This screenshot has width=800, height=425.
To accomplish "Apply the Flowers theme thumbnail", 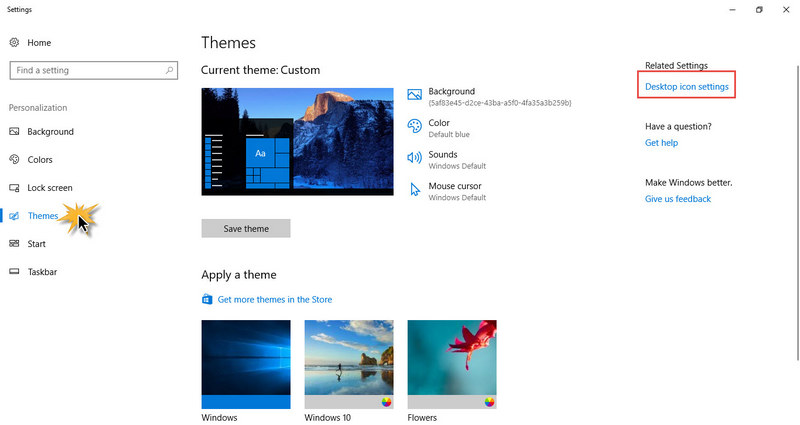I will click(452, 364).
